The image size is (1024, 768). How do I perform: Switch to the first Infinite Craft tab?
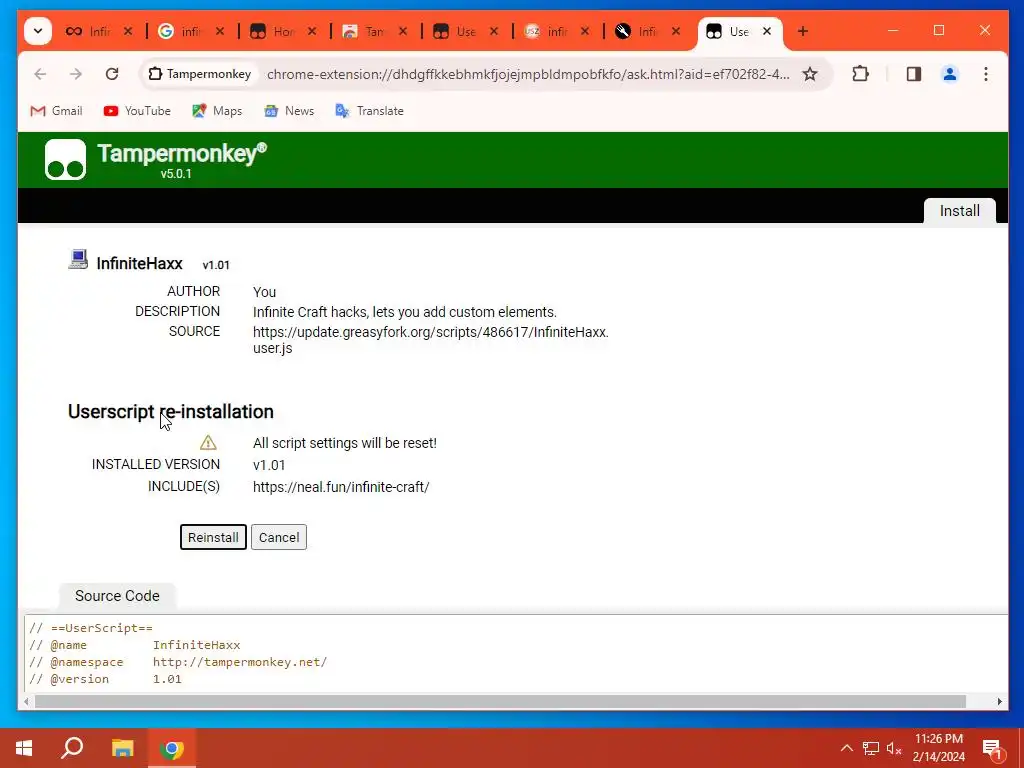tap(89, 31)
